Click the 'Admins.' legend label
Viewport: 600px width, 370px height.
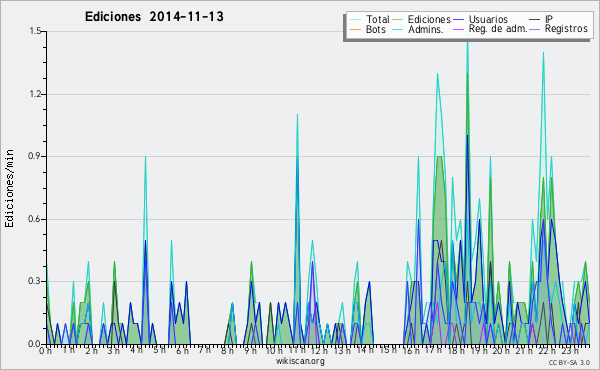point(426,29)
